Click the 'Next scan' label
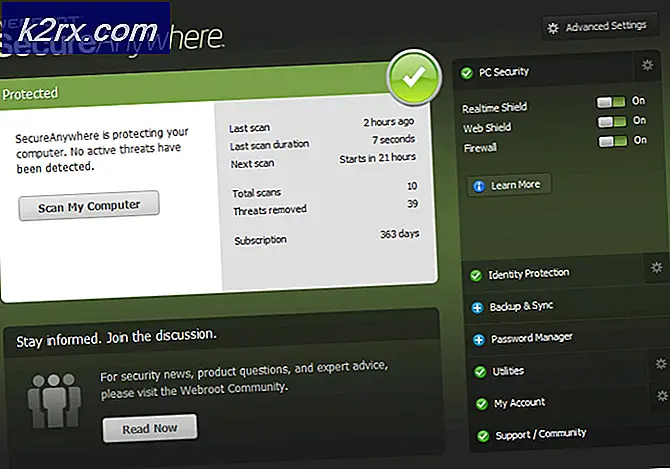Image resolution: width=670 pixels, height=469 pixels. pyautogui.click(x=252, y=164)
